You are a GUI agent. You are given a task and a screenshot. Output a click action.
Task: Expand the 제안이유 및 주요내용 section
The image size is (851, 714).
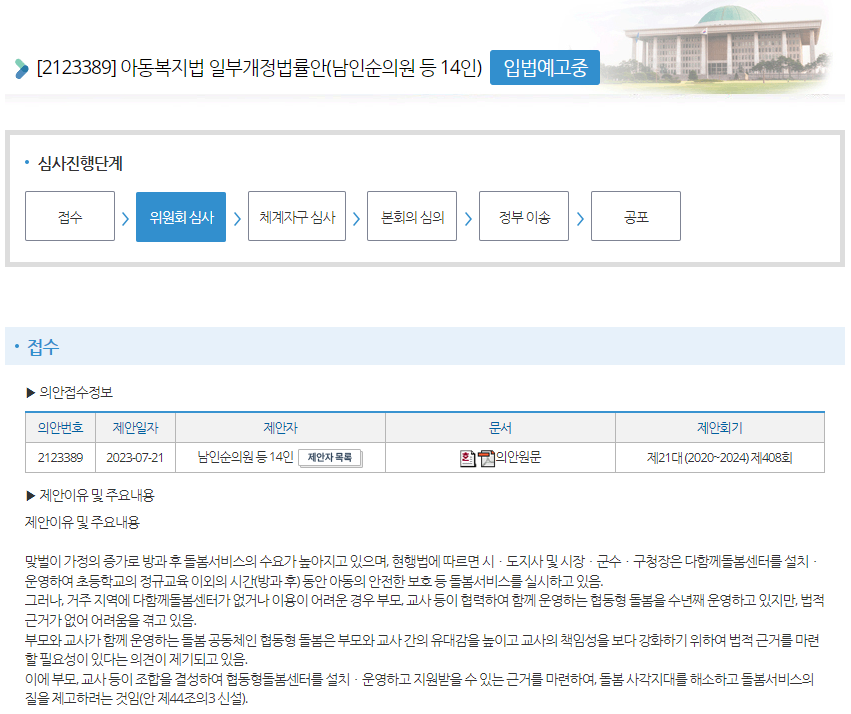(31, 495)
